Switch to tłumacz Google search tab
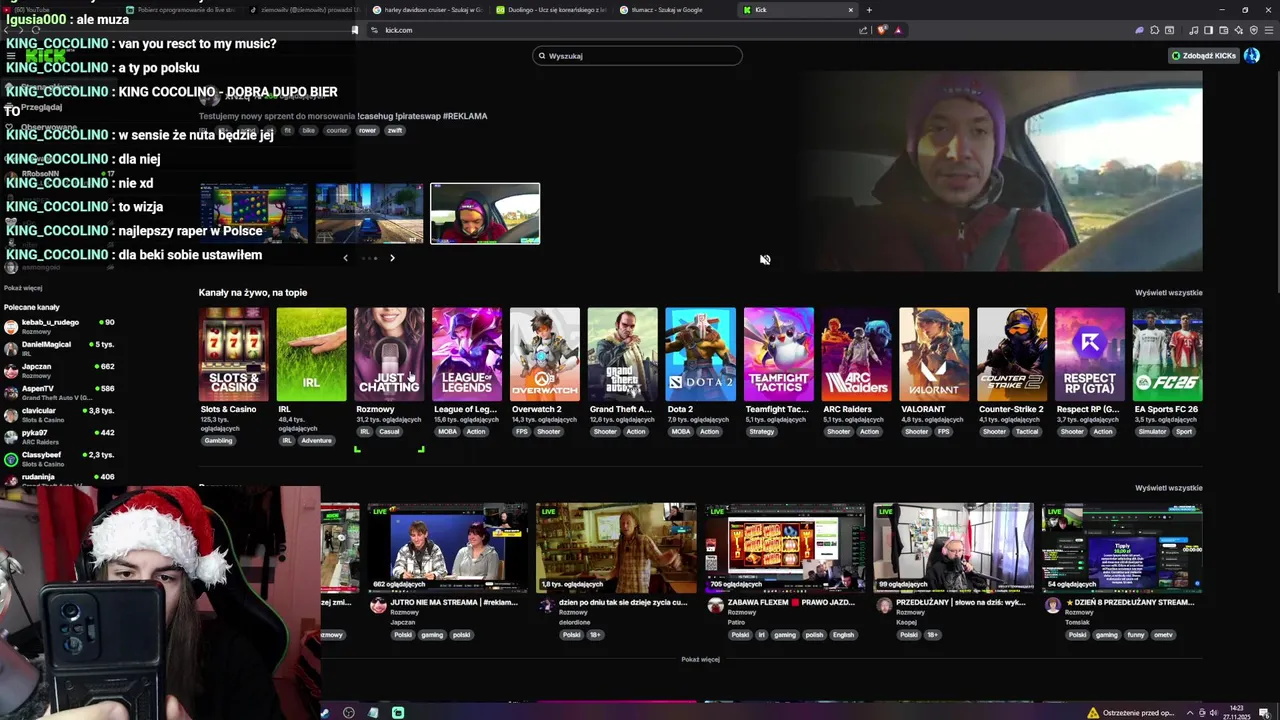 [674, 10]
